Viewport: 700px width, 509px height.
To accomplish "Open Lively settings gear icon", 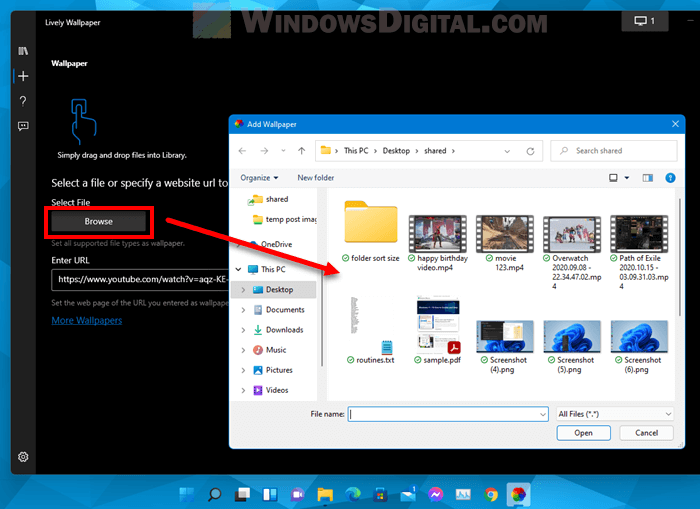I will click(23, 457).
